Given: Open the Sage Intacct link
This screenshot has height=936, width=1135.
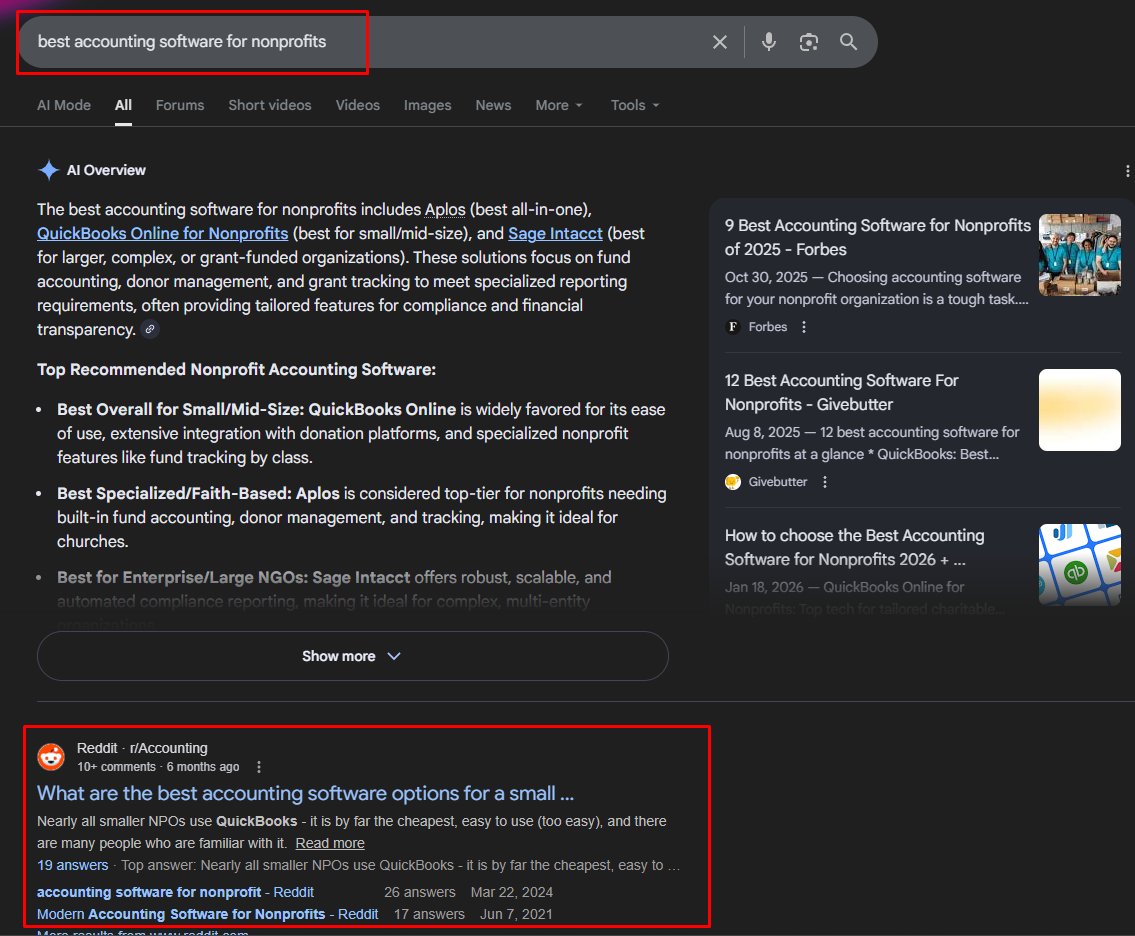Looking at the screenshot, I should point(555,233).
